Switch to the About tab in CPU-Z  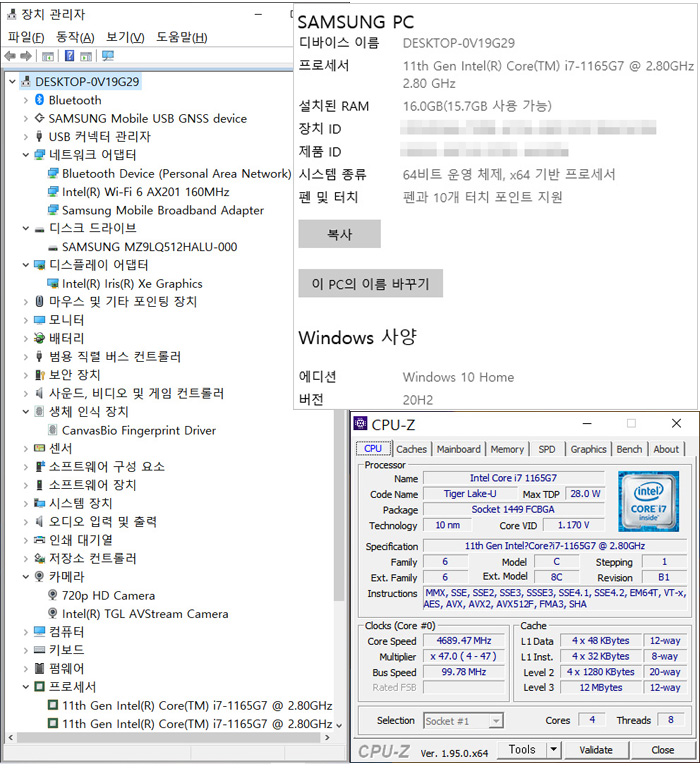[x=666, y=449]
